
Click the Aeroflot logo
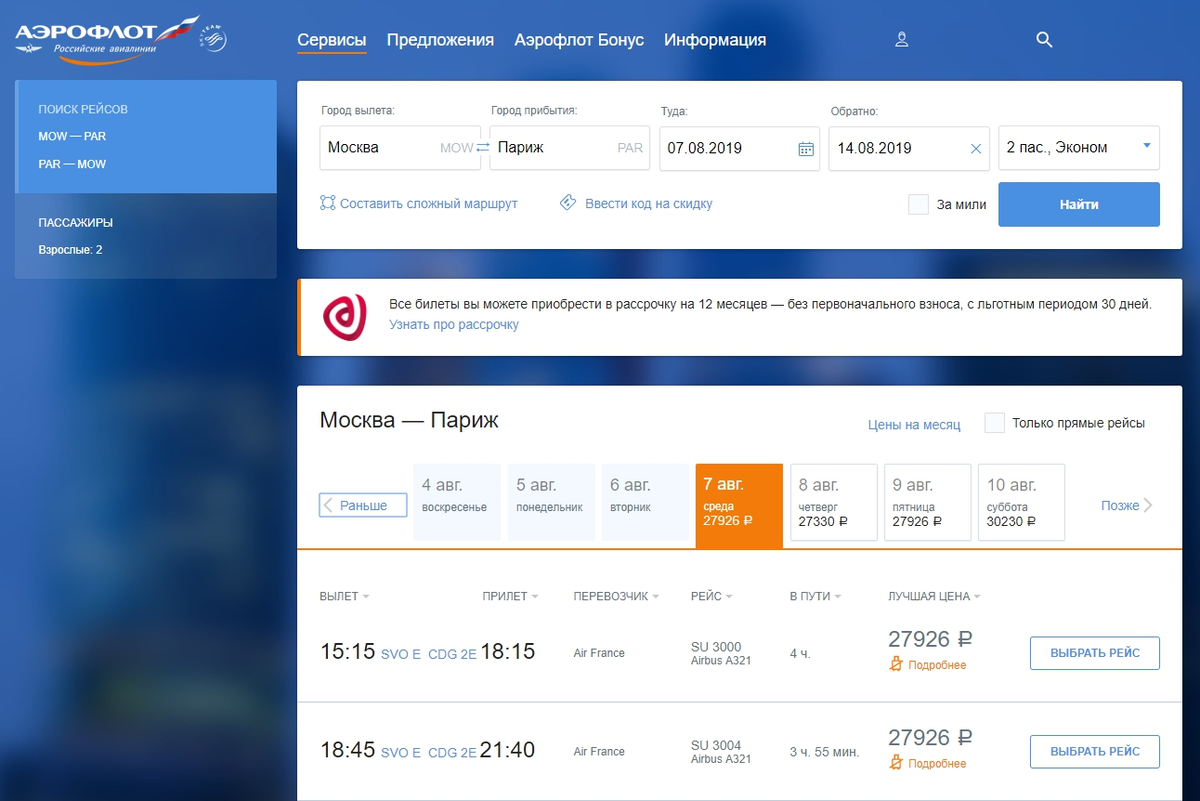108,40
